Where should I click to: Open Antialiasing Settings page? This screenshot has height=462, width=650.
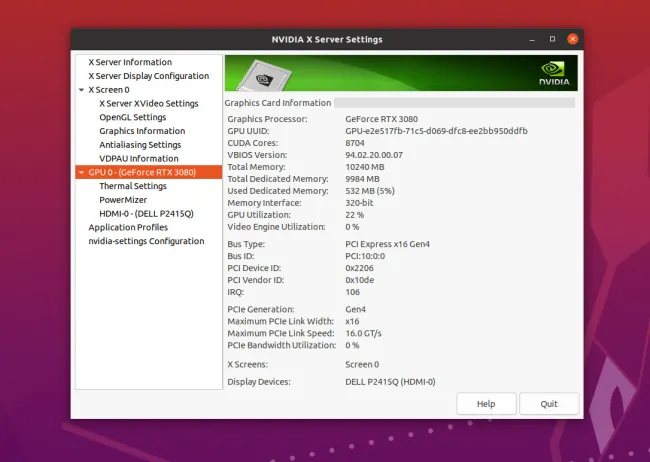click(140, 145)
